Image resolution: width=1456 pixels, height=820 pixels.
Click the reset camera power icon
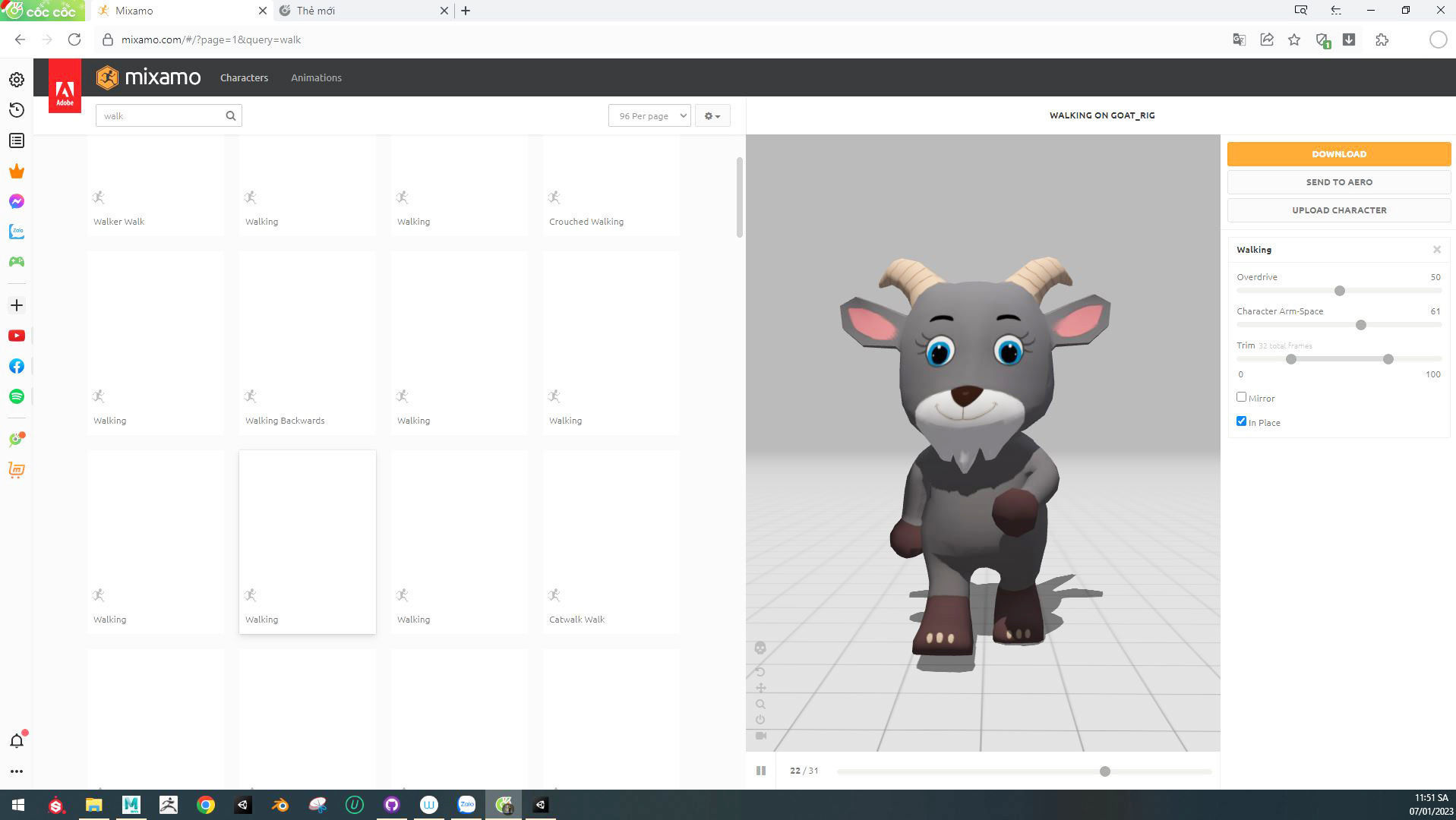click(x=760, y=720)
